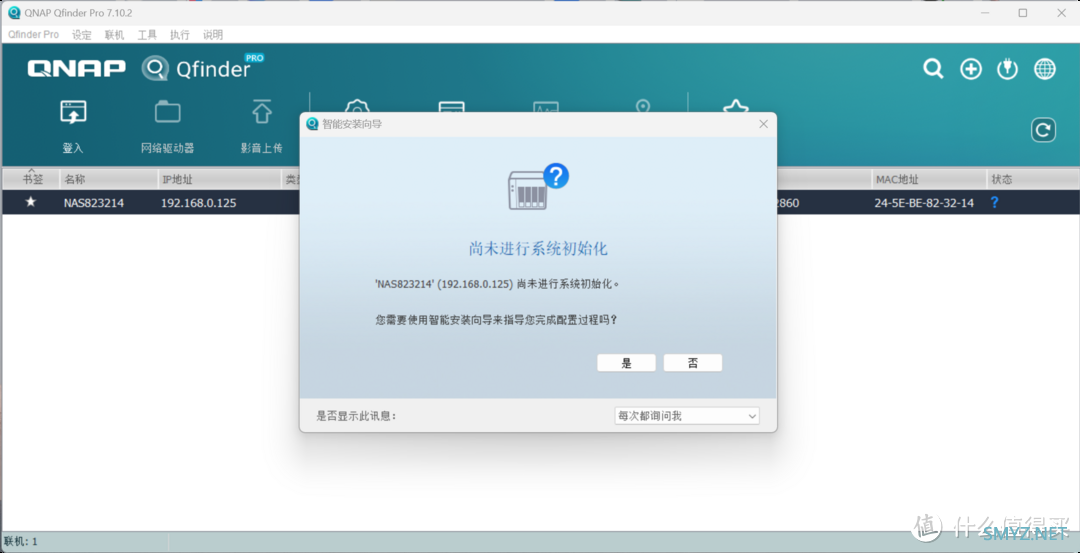Sort by the 书签 column header
This screenshot has width=1080, height=553.
coord(31,179)
